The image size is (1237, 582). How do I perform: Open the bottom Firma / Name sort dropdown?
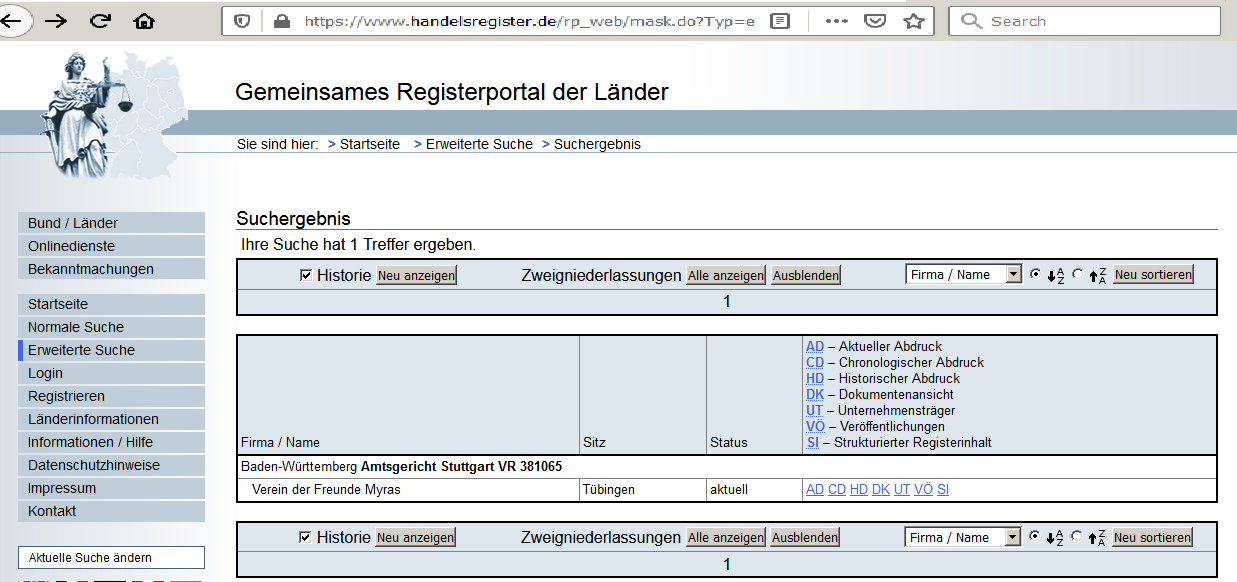[964, 537]
